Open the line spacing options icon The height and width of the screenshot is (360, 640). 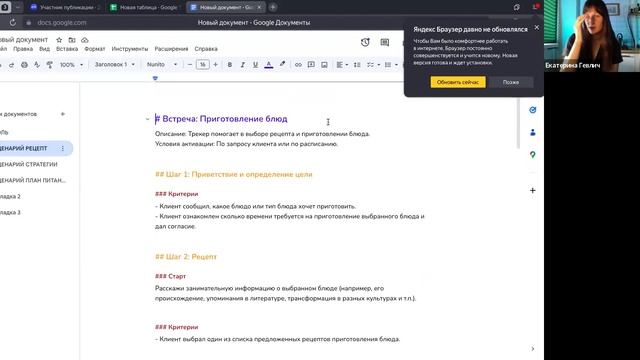357,64
